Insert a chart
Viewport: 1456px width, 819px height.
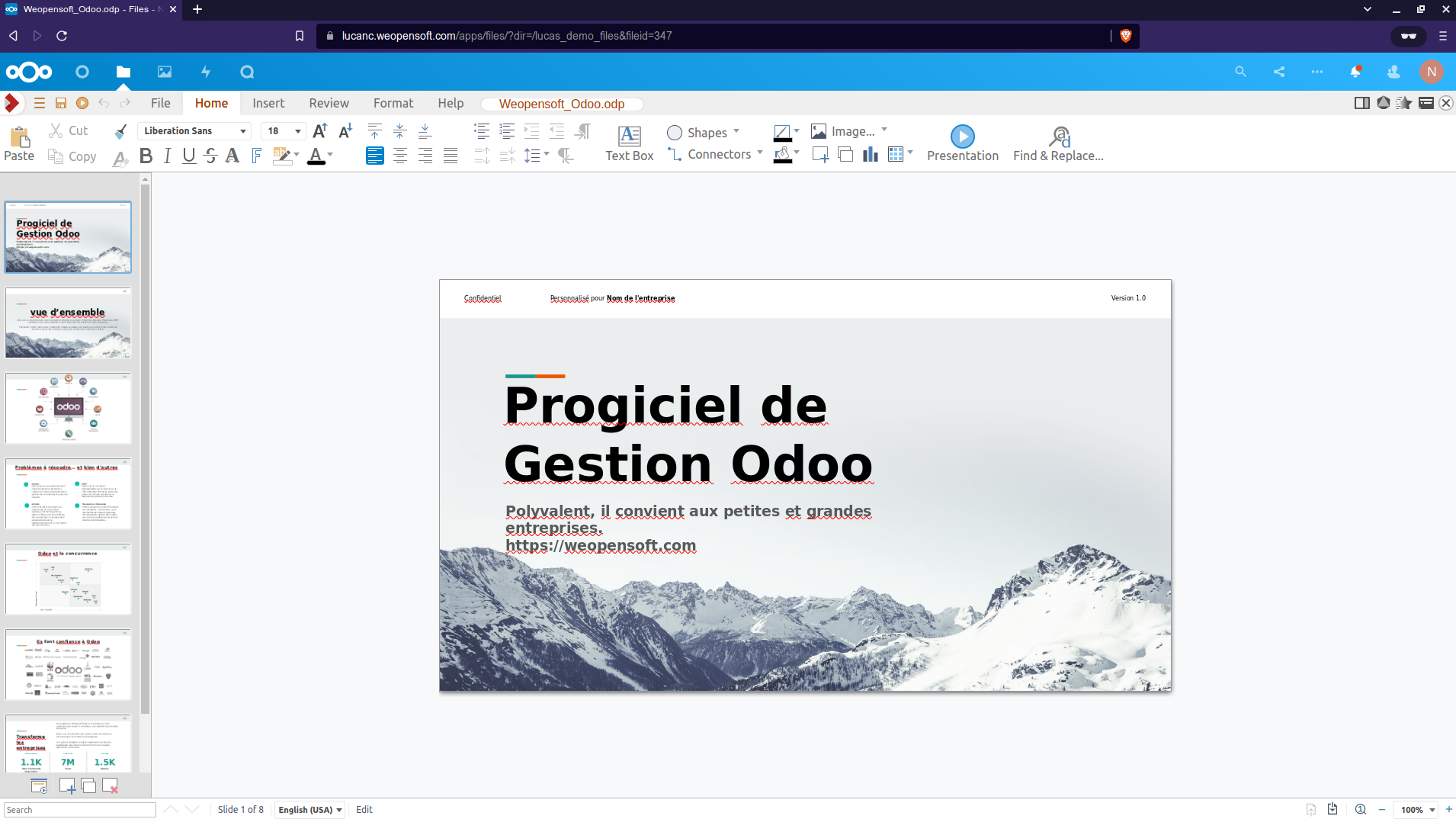871,155
